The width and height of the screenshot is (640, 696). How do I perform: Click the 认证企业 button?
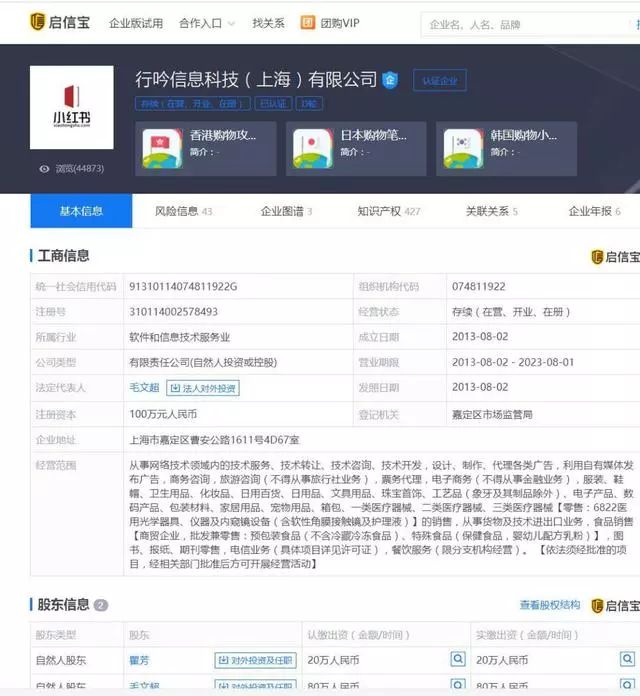click(439, 80)
